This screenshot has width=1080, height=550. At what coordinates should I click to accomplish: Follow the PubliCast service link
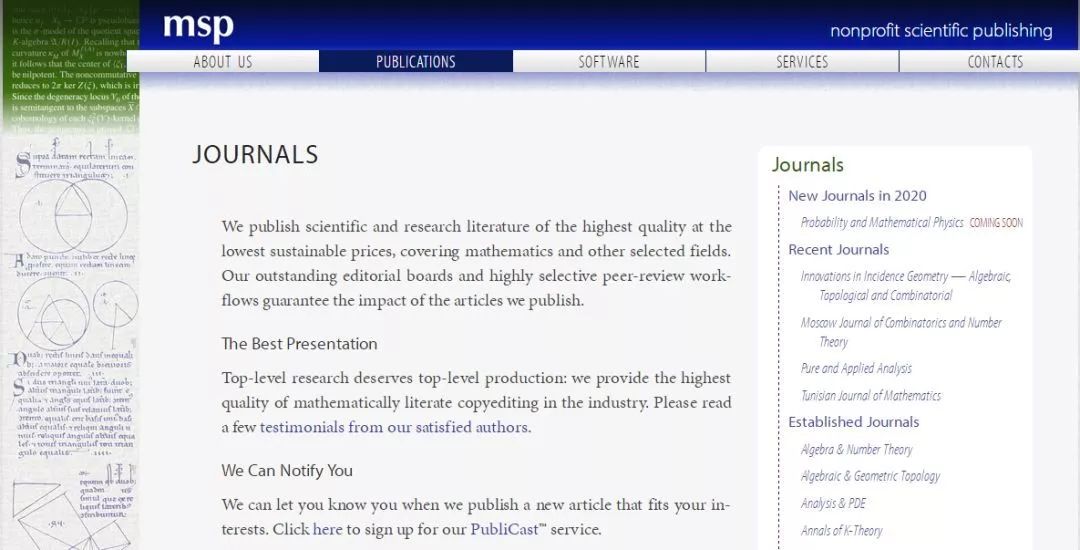[x=504, y=529]
